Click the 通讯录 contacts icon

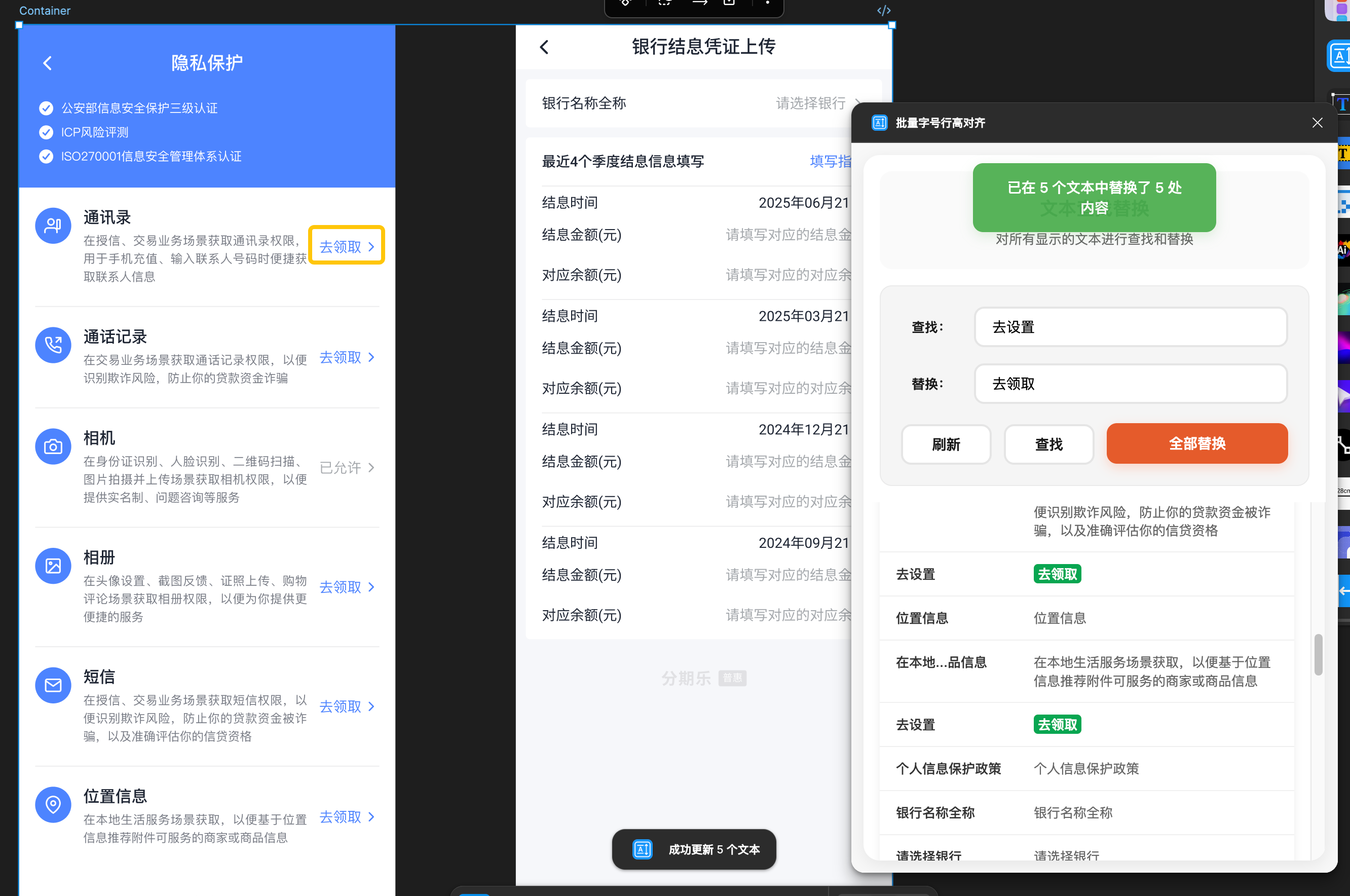pyautogui.click(x=53, y=226)
